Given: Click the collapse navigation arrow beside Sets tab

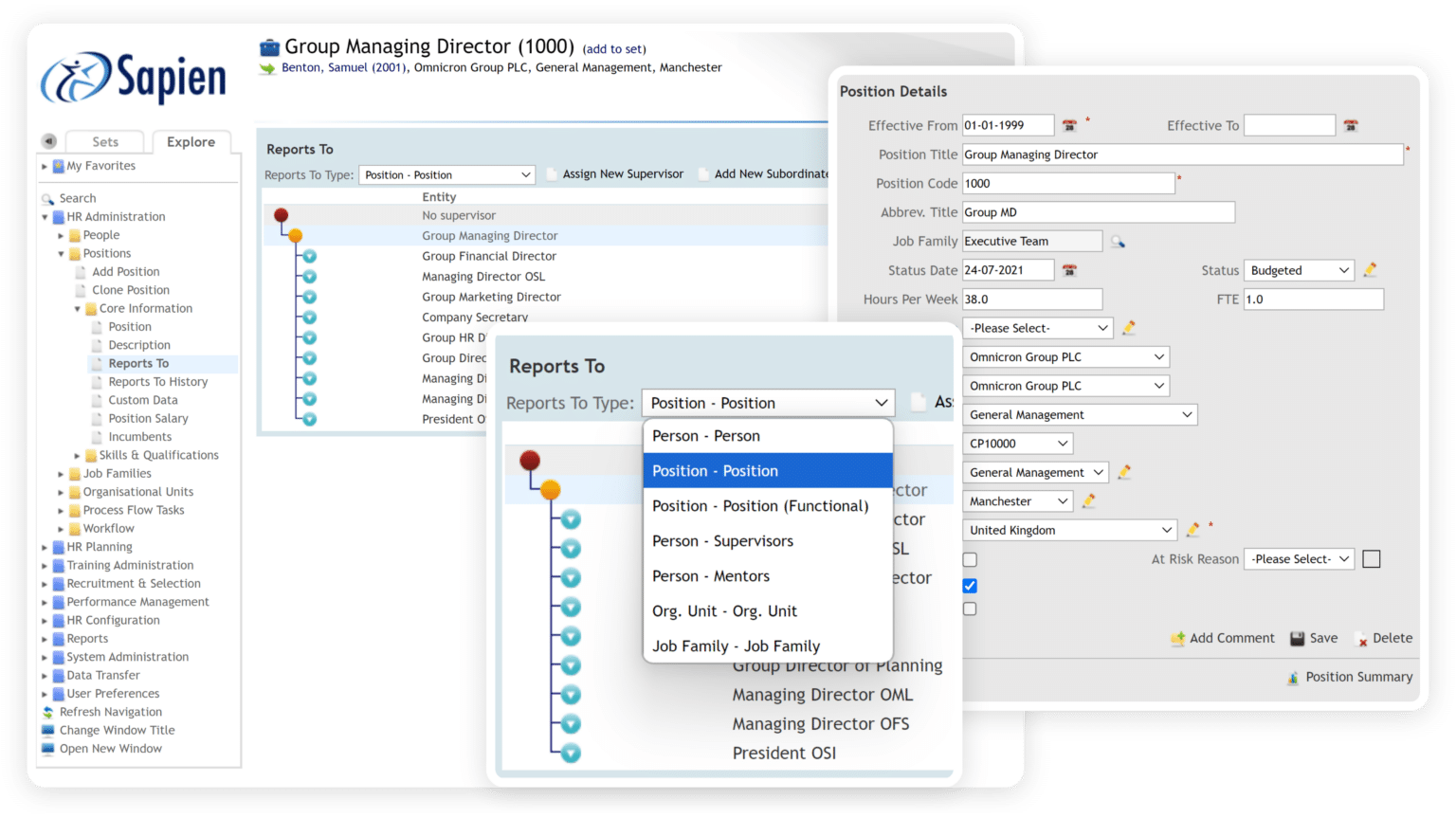Looking at the screenshot, I should tap(49, 141).
